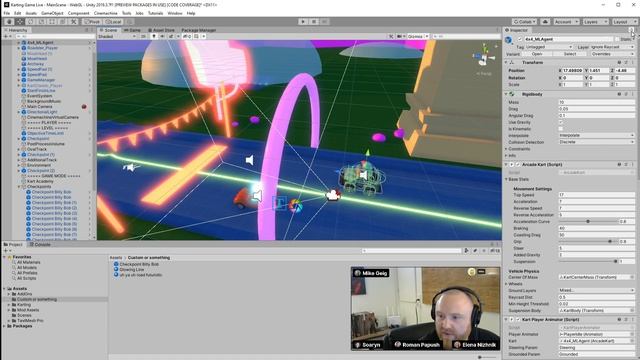Open the Cinemachine menu
This screenshot has height=360, width=640.
pos(105,13)
